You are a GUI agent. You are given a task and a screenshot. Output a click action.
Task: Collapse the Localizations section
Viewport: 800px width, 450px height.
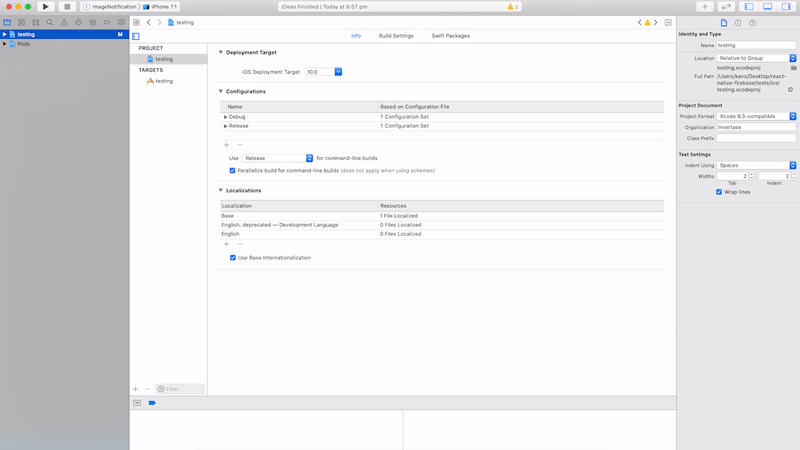tap(221, 190)
